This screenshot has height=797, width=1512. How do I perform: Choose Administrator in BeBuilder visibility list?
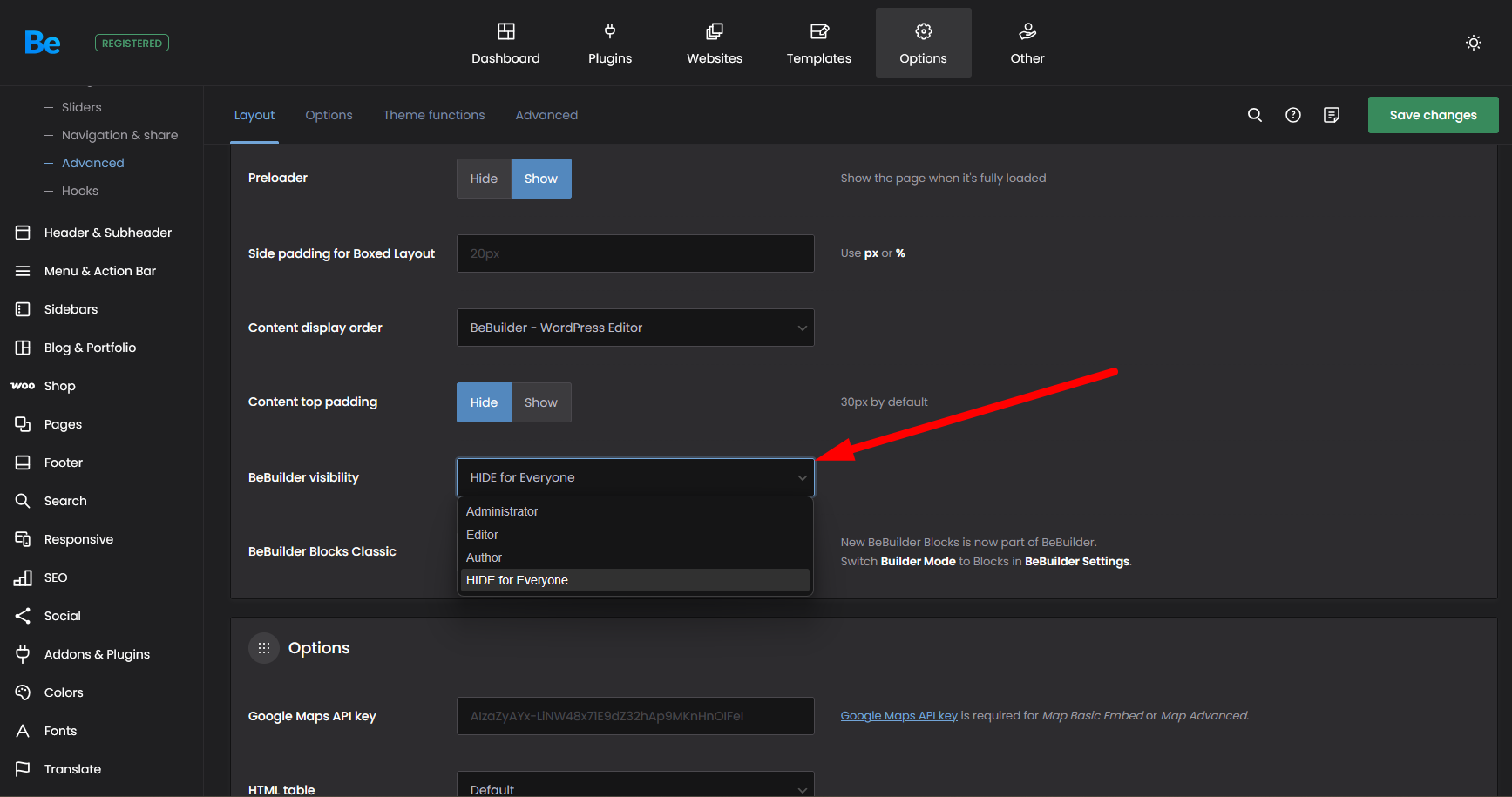[502, 511]
